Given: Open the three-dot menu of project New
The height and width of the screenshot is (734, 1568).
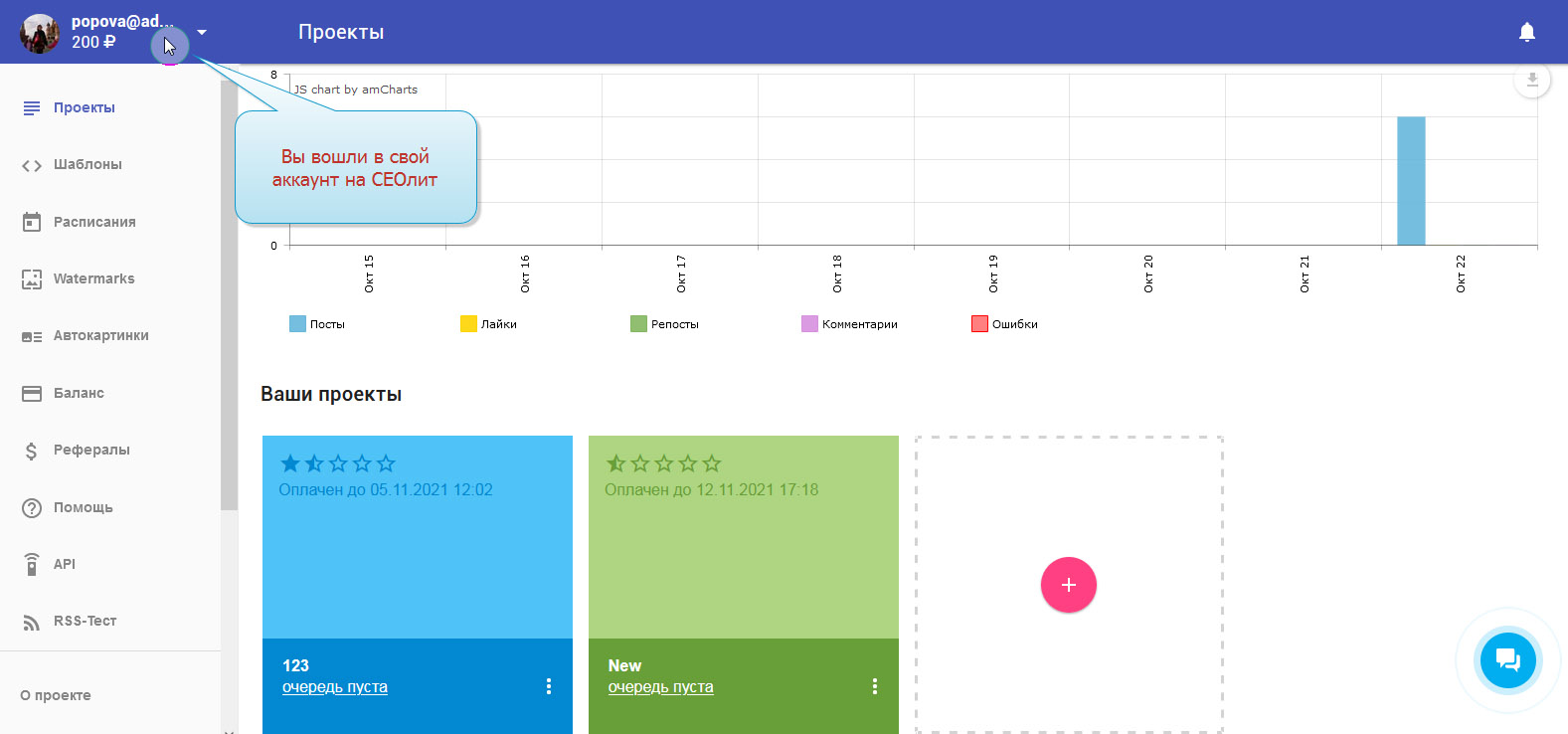Looking at the screenshot, I should 875,686.
